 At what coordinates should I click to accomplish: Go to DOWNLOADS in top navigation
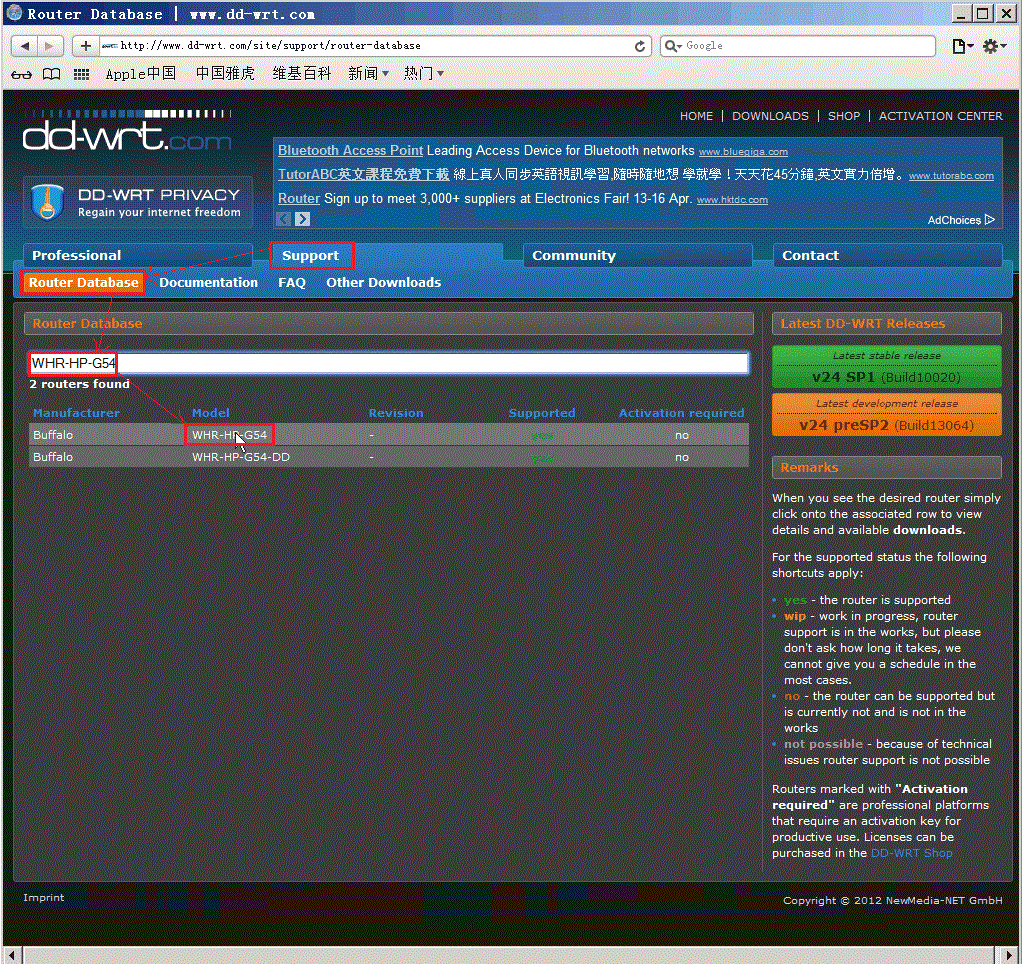770,116
